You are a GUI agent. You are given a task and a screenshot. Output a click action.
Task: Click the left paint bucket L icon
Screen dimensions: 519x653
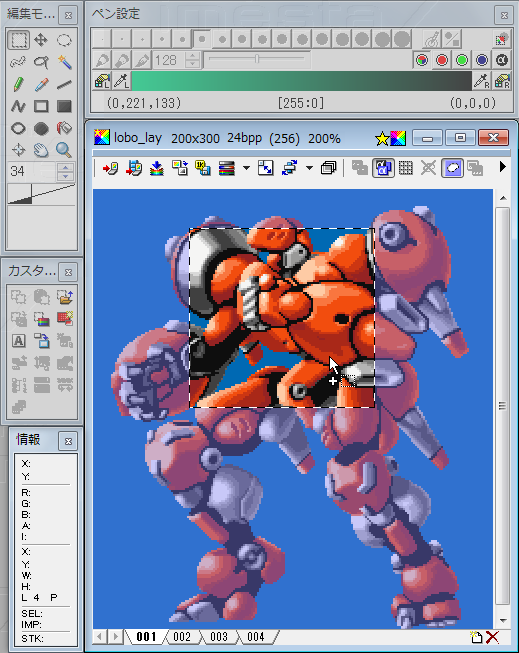point(102,81)
